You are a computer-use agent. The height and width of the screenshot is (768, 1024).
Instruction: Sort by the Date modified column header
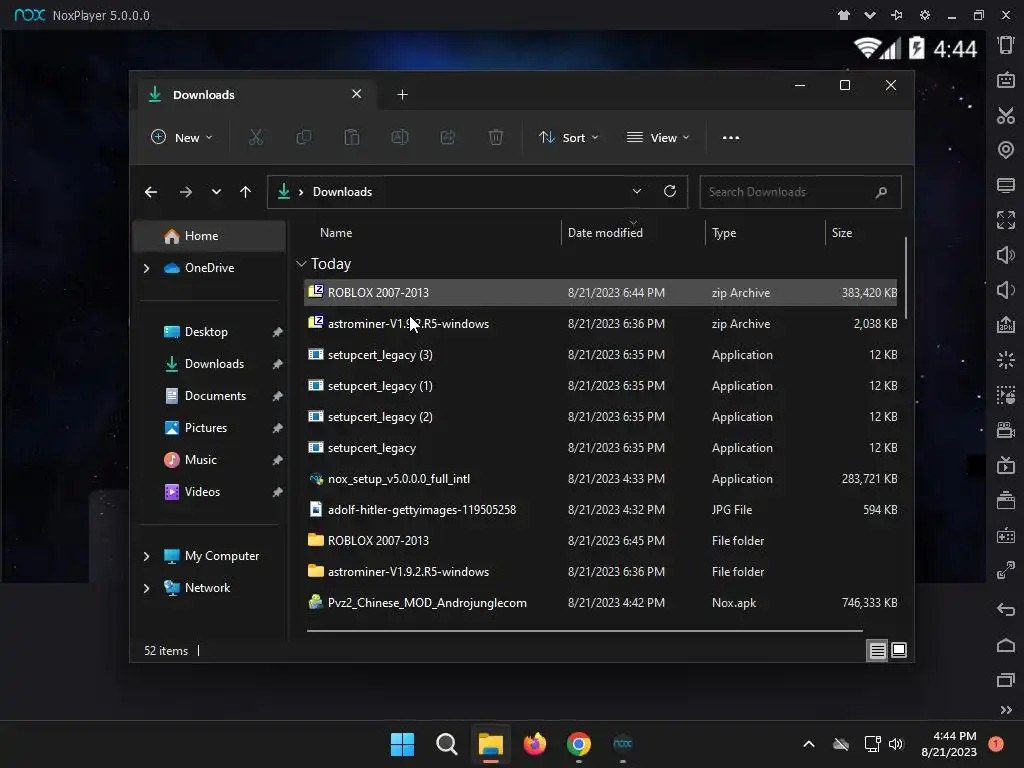pos(605,232)
